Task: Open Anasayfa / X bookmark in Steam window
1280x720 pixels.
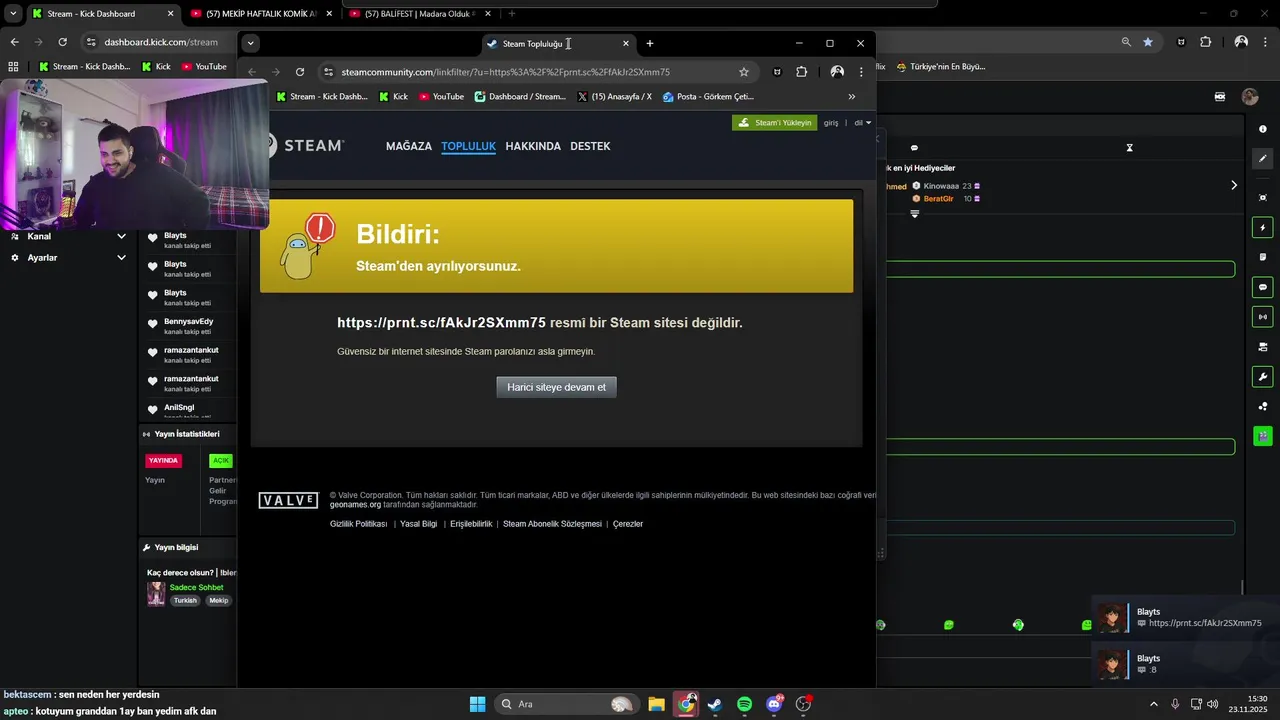Action: pyautogui.click(x=614, y=97)
